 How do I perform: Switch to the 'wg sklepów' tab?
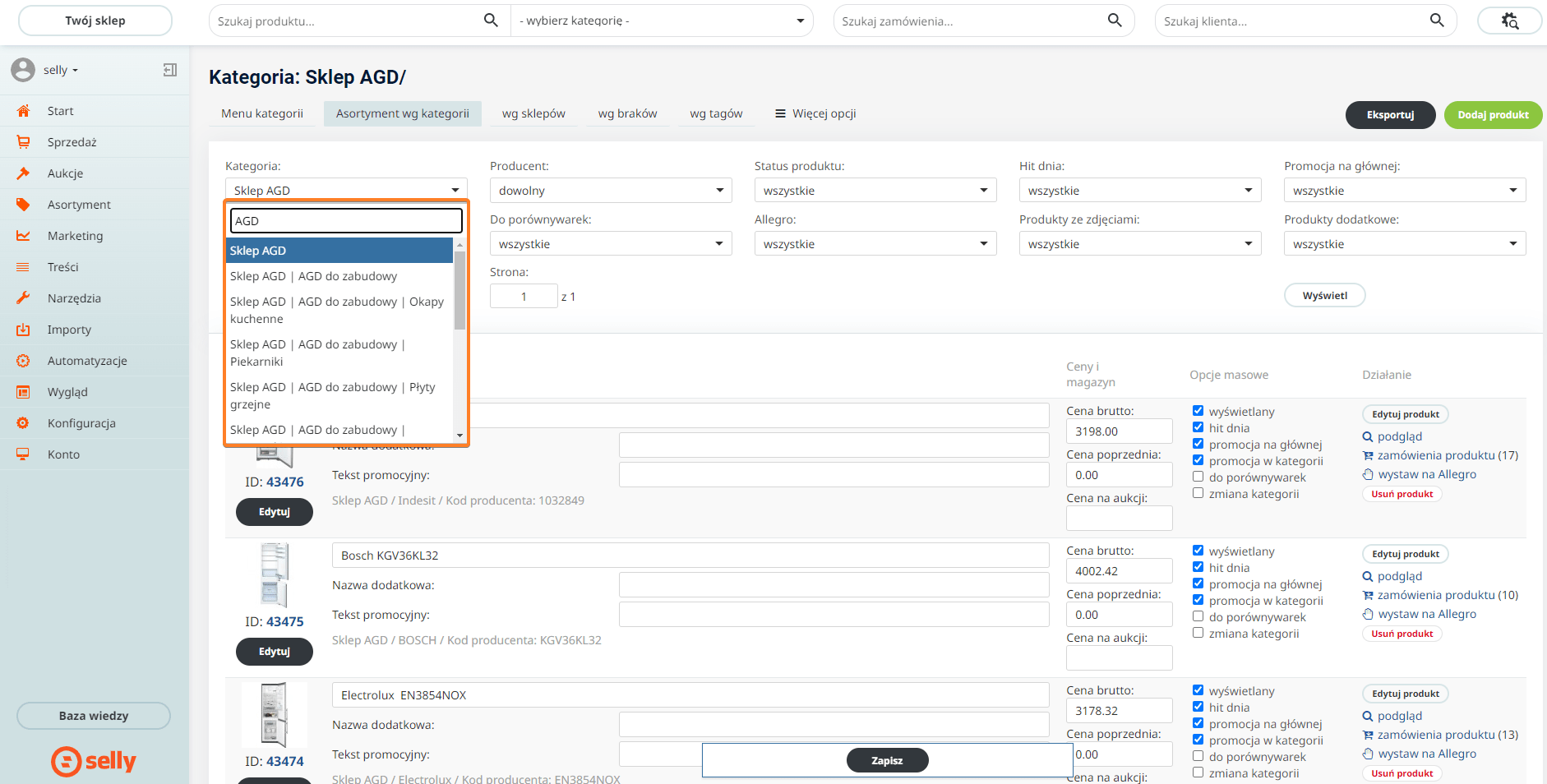click(533, 113)
